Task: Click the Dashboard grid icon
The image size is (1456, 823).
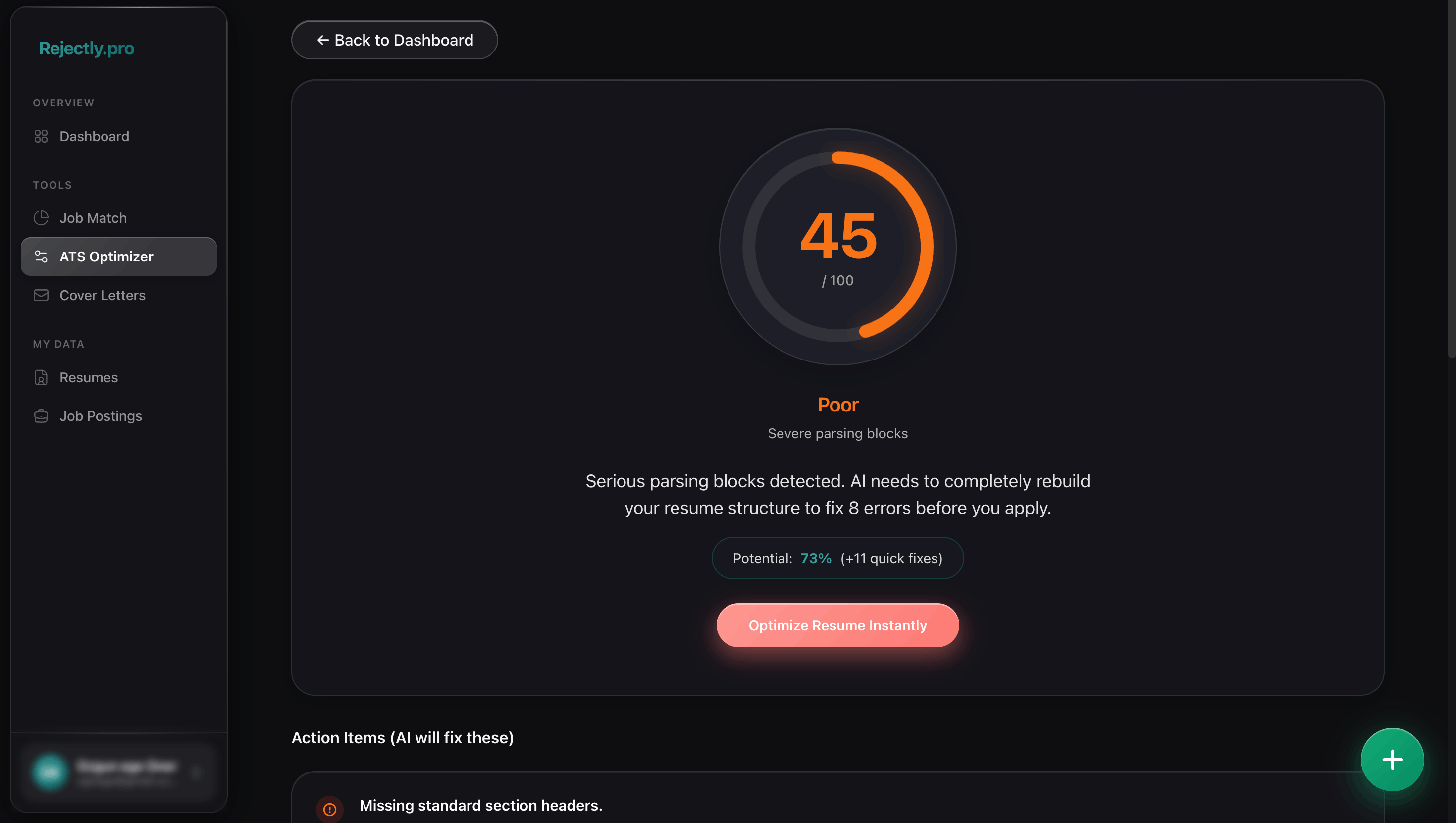Action: (41, 136)
